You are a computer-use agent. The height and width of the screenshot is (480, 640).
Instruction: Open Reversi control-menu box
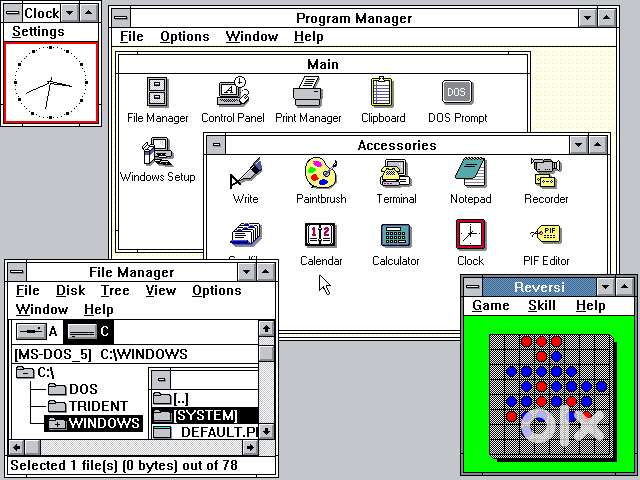point(473,287)
